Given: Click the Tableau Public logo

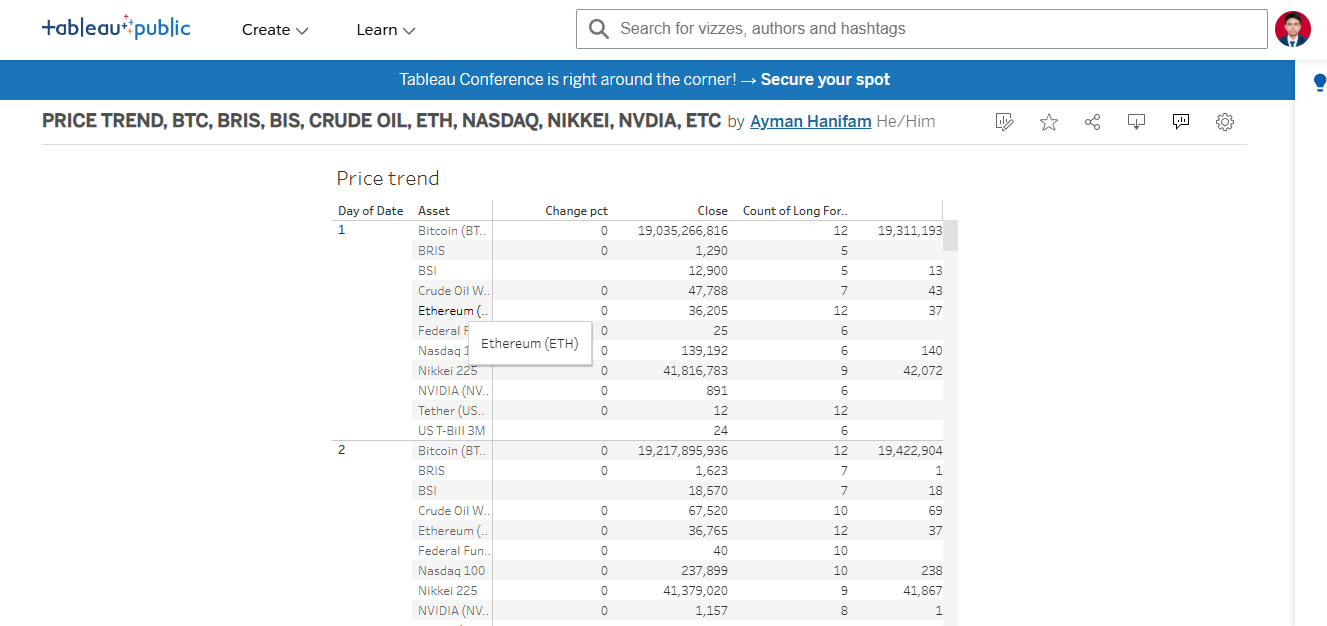Looking at the screenshot, I should tap(116, 28).
